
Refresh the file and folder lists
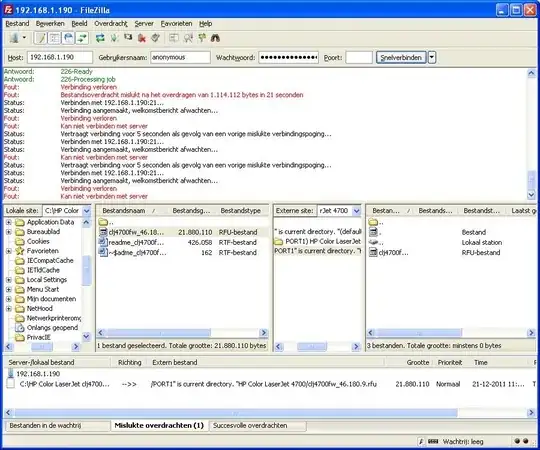[100, 38]
